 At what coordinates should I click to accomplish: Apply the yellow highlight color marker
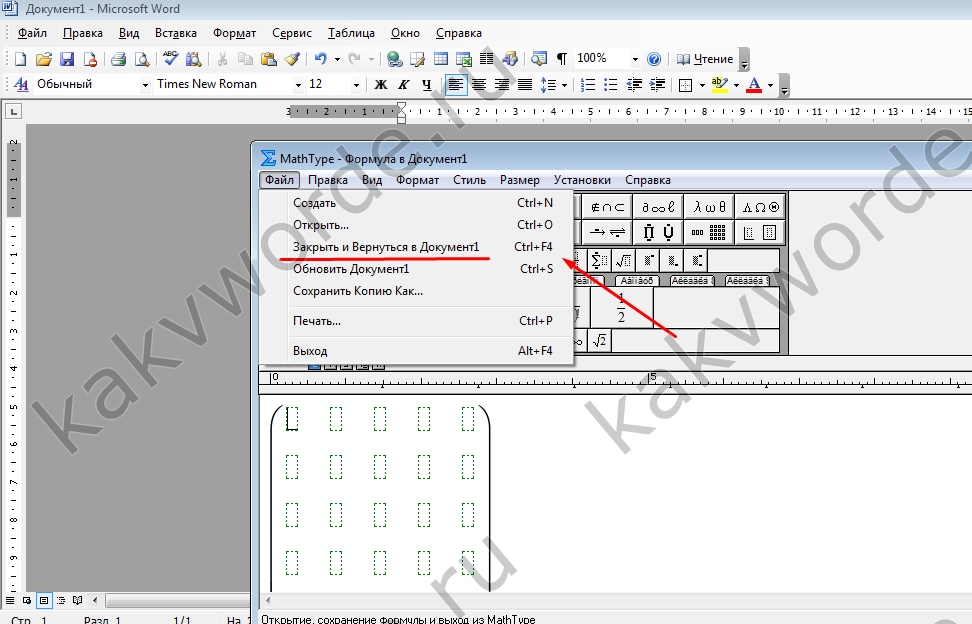tap(720, 85)
